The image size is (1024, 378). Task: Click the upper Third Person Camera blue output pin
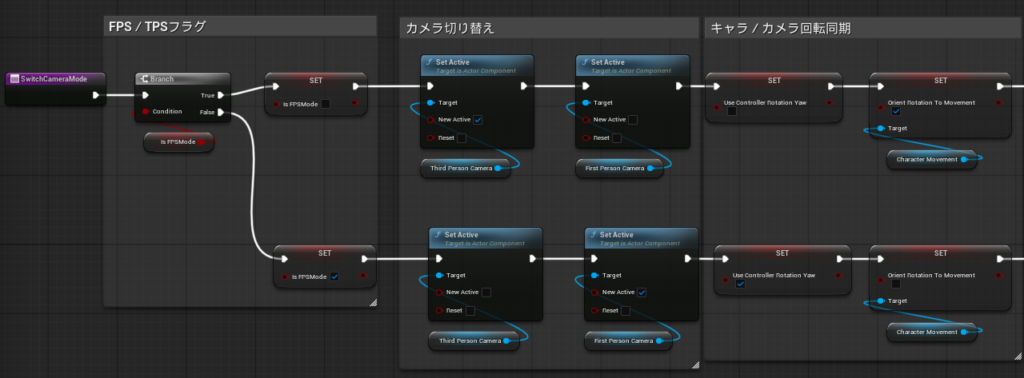[498, 168]
